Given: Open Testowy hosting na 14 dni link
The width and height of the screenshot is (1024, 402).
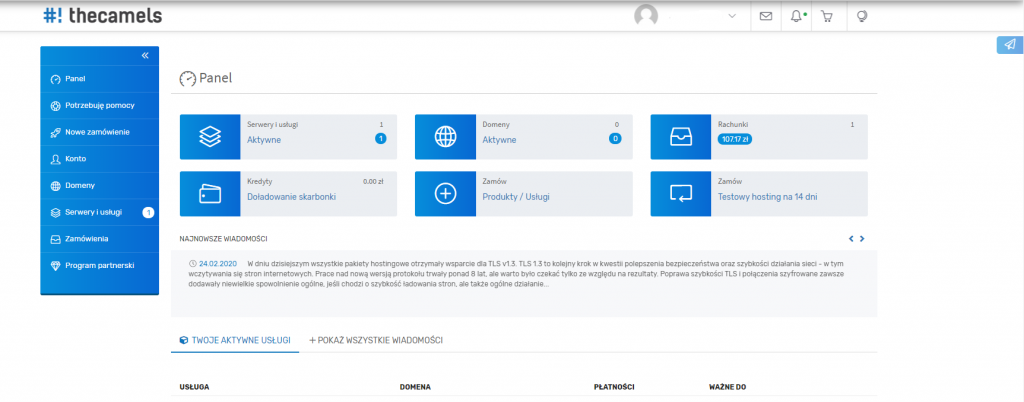Looking at the screenshot, I should [767, 196].
